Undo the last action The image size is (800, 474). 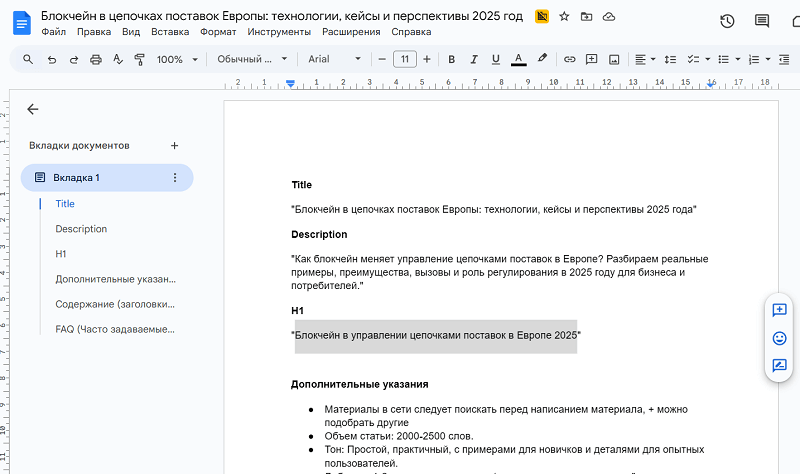[x=52, y=59]
